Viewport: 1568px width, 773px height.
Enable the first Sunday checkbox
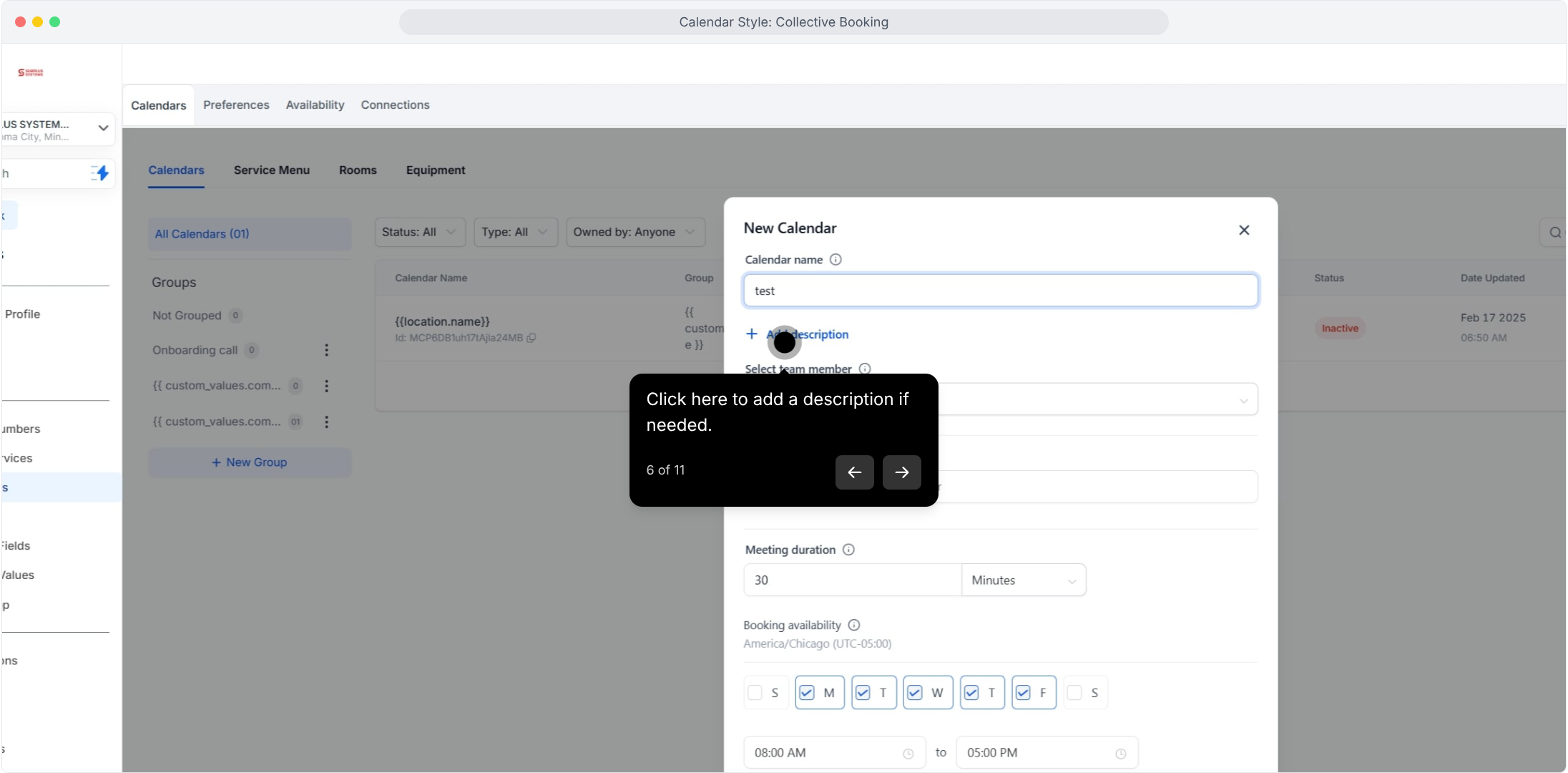[x=755, y=693]
